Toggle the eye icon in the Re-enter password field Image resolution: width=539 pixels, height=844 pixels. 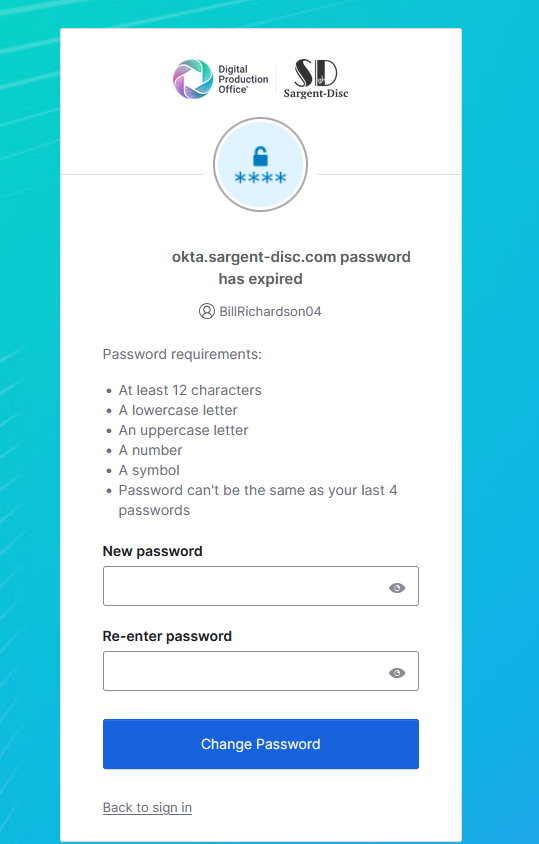pos(397,673)
